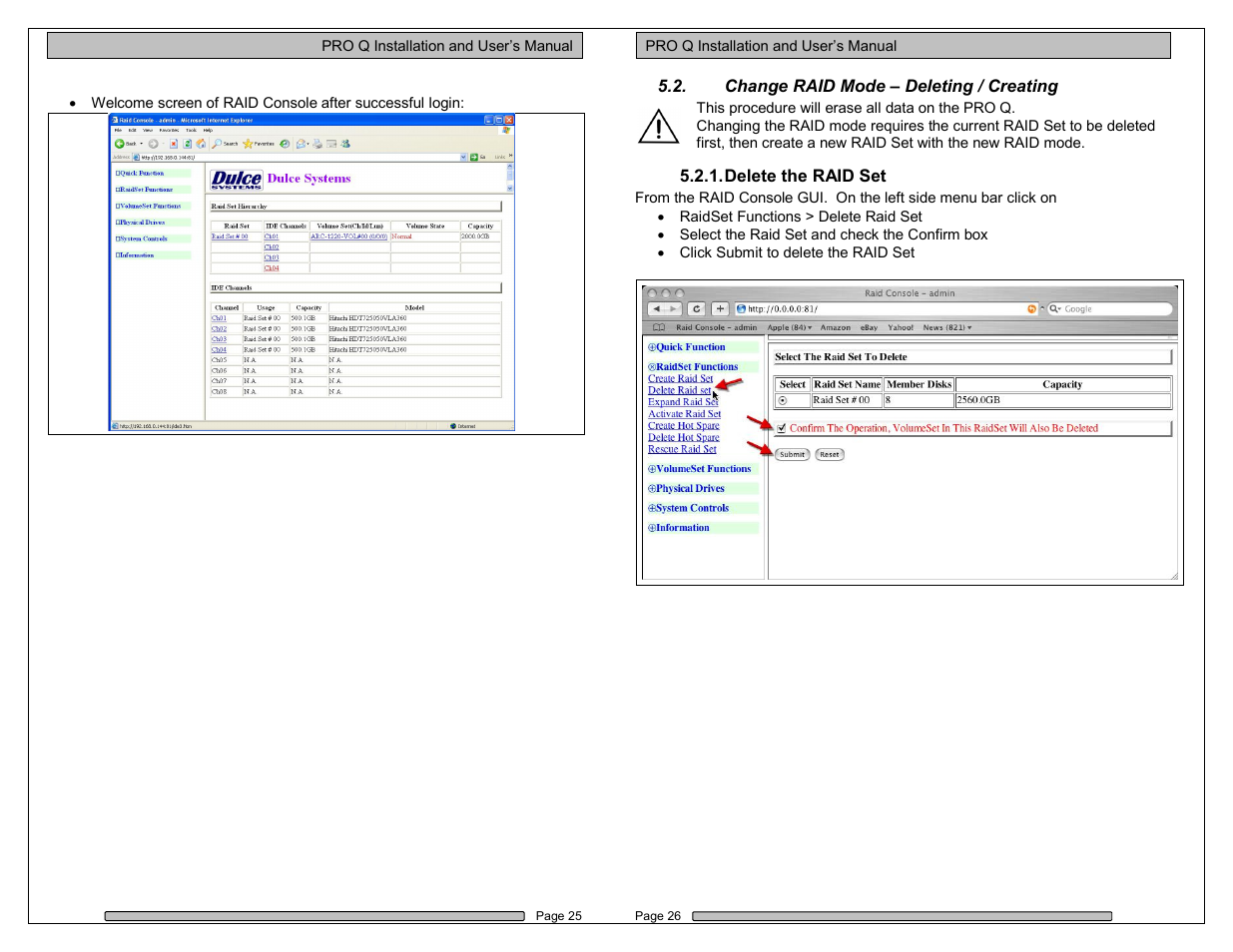The width and height of the screenshot is (1233, 952).
Task: Click the Safari forward arrow button
Action: pos(673,309)
